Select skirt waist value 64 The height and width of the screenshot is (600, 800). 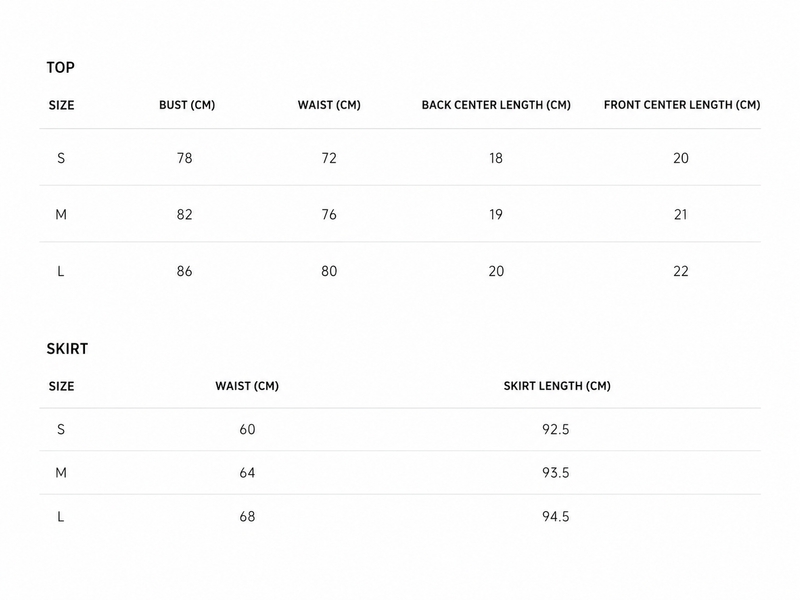pos(247,473)
